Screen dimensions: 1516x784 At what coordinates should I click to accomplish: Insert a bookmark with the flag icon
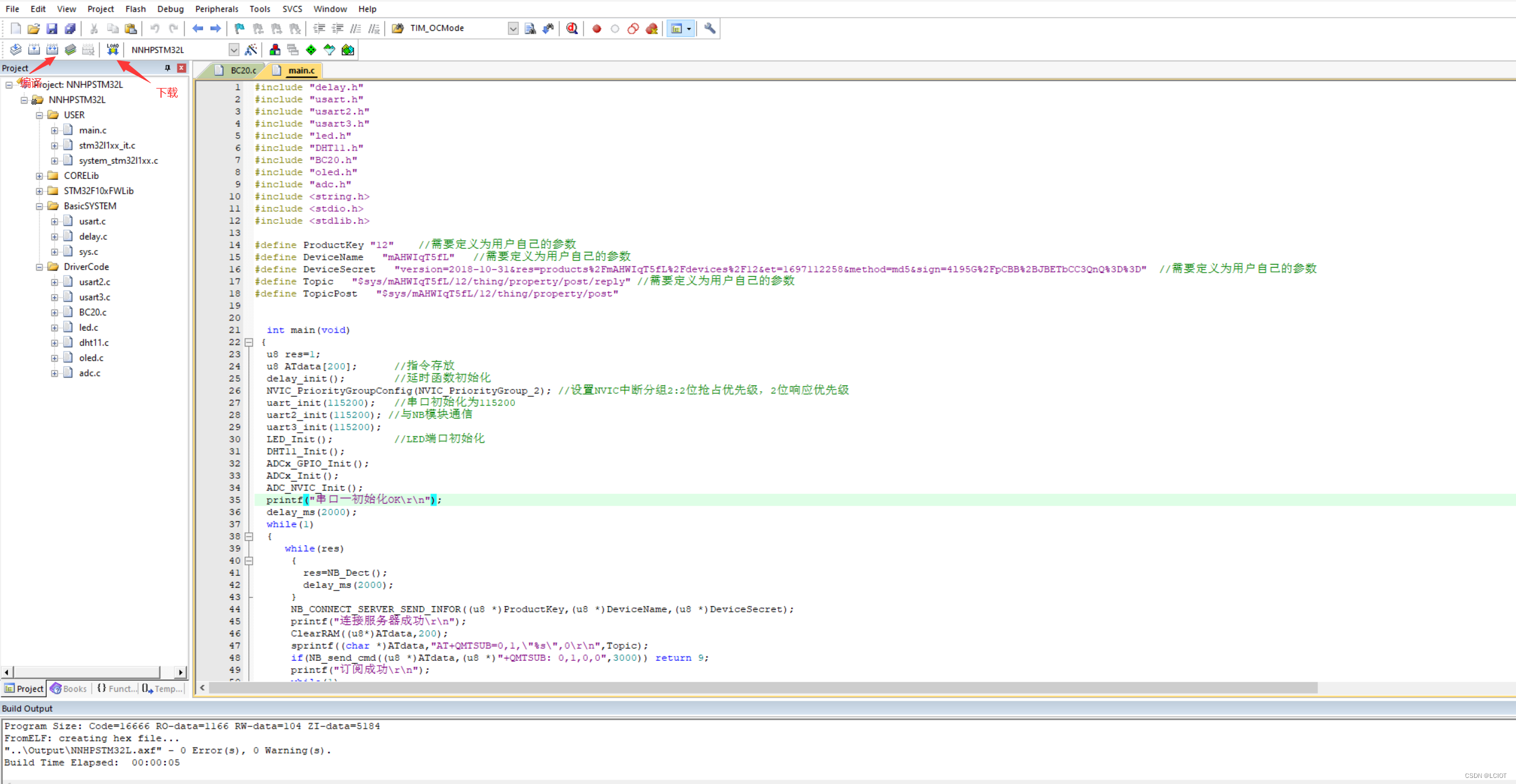[x=239, y=29]
